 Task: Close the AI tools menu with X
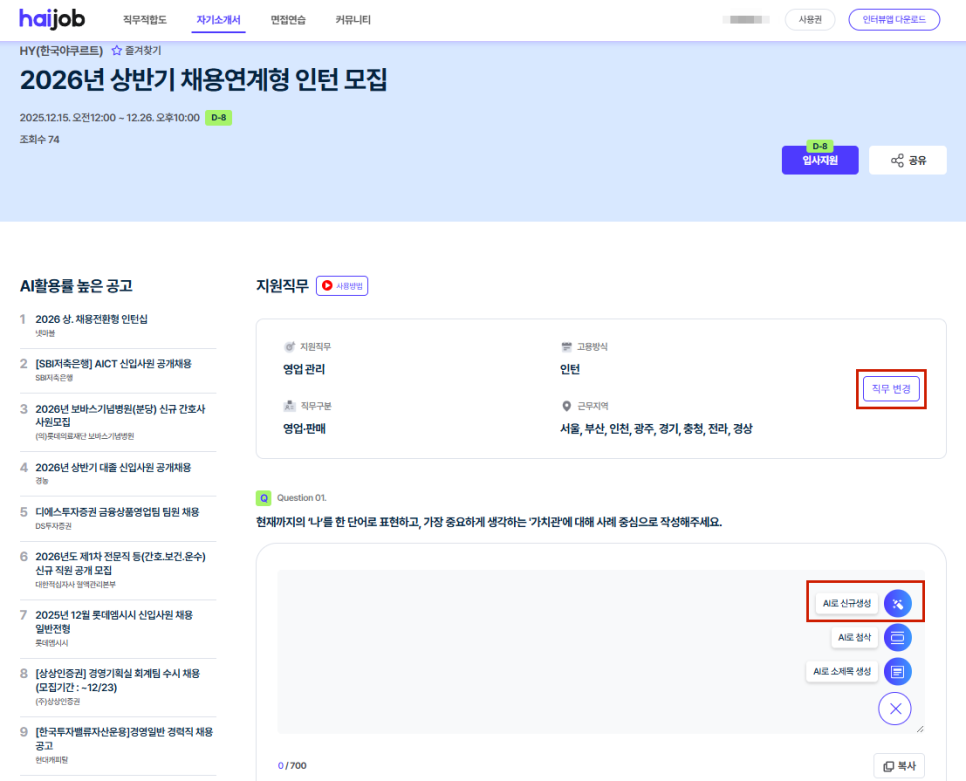point(894,709)
